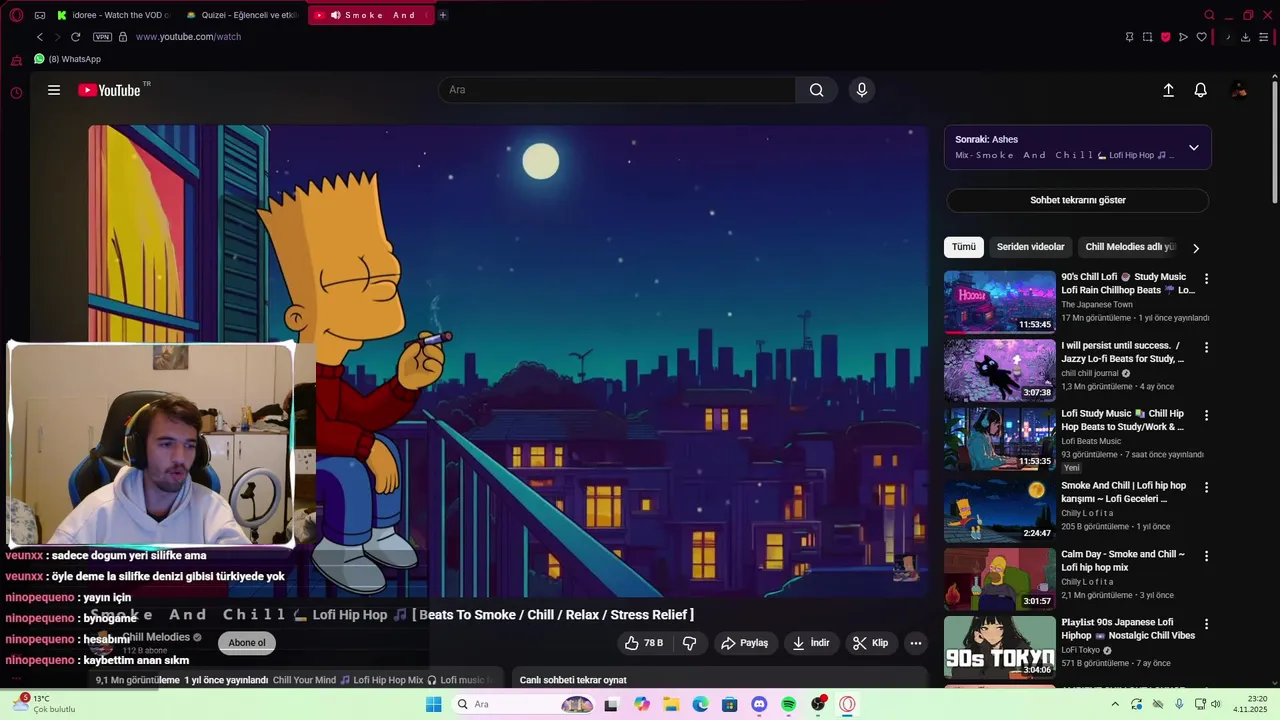1280x720 pixels.
Task: Toggle the browser VPN badge
Action: (102, 37)
